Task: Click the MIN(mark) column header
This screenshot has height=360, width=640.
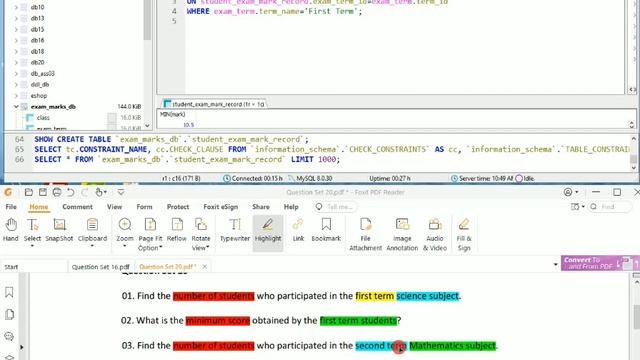Action: [x=173, y=115]
